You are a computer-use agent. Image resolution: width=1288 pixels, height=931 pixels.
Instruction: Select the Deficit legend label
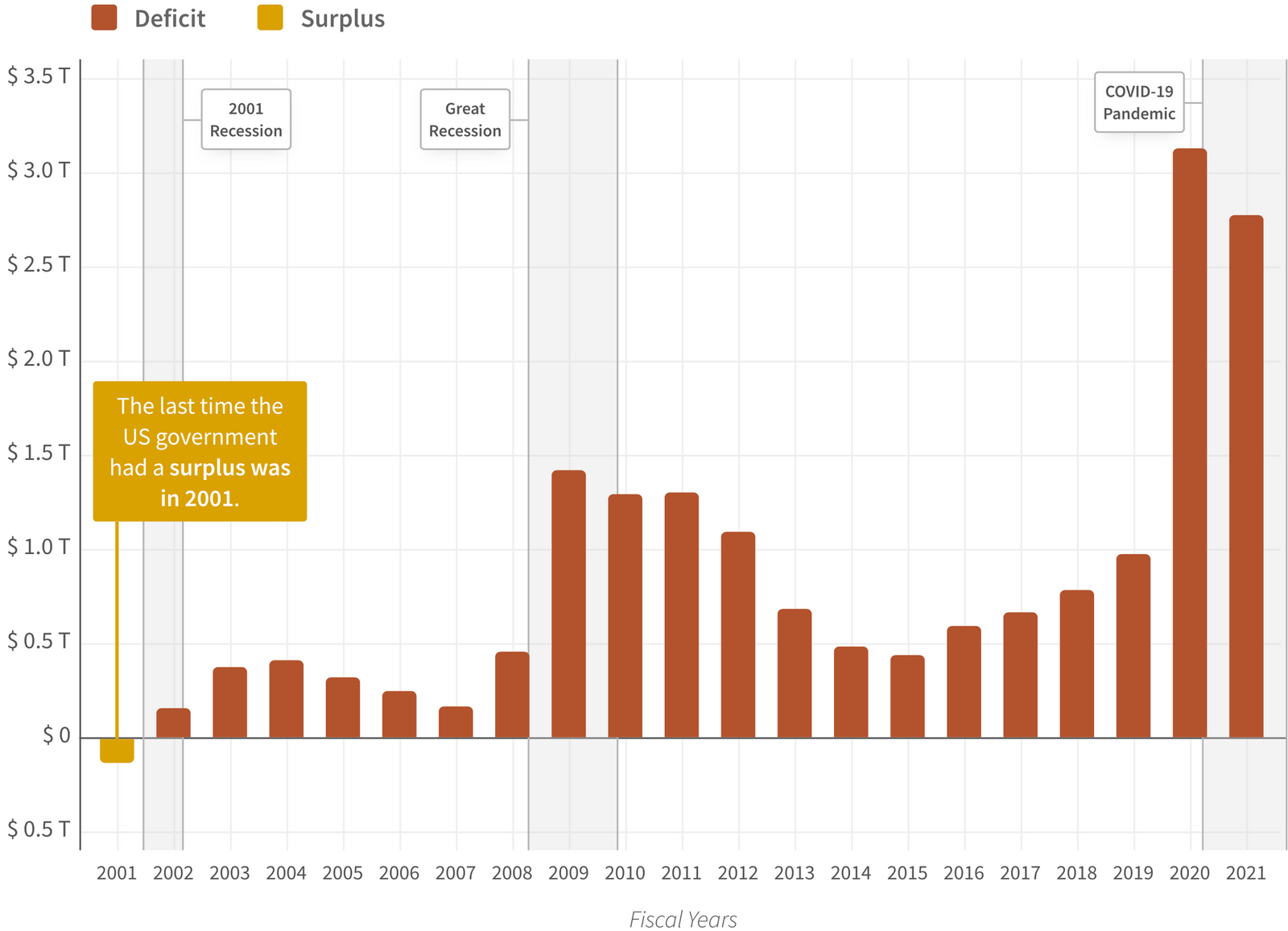(x=170, y=19)
